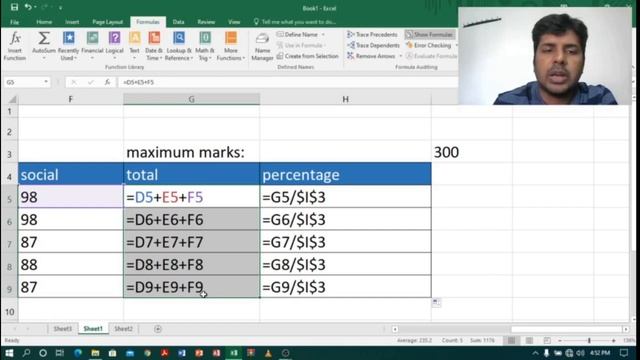Switch to the Home ribbon tab
This screenshot has width=640, height=360.
[x=44, y=22]
